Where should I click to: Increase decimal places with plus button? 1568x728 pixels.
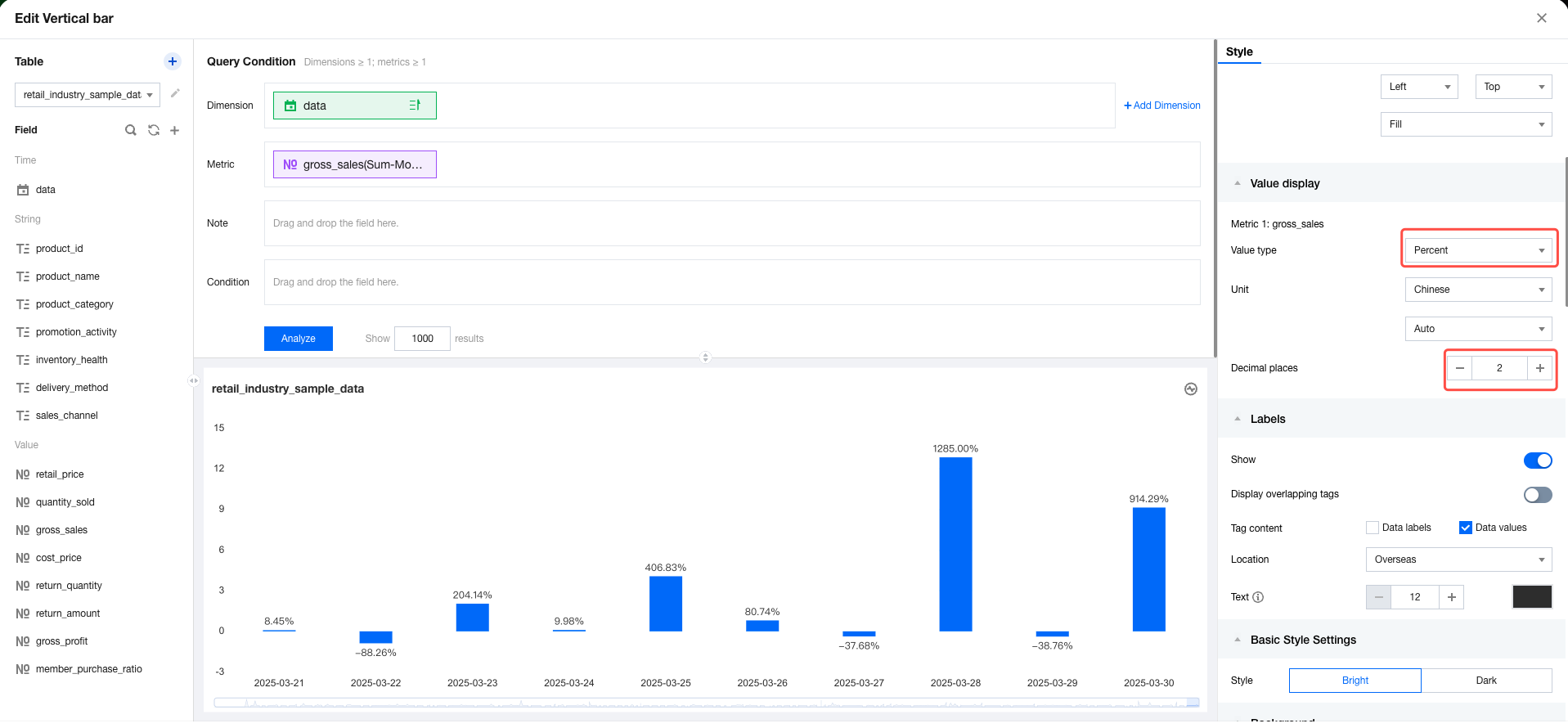coord(1540,368)
